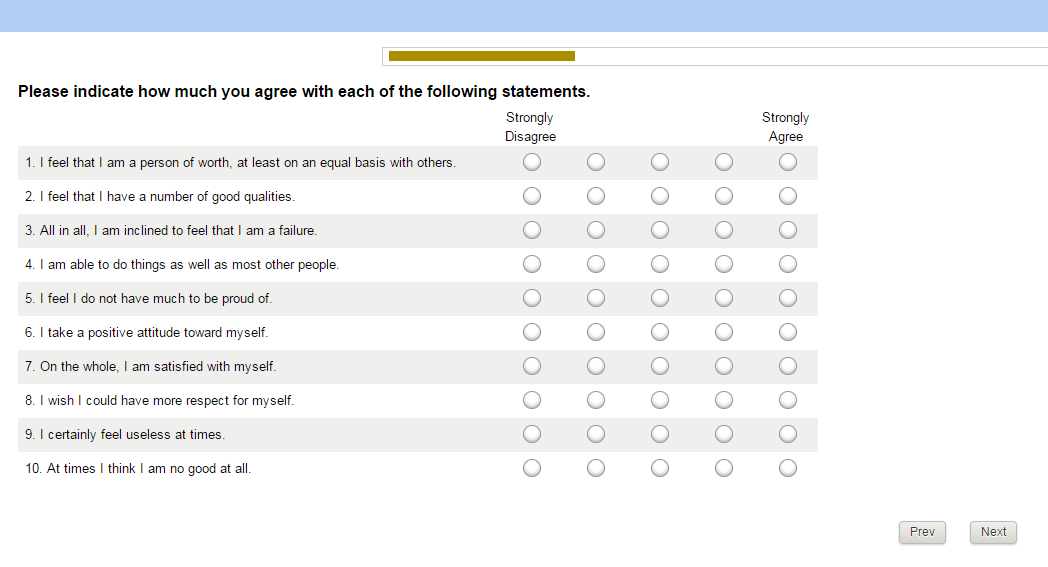Image resolution: width=1048 pixels, height=567 pixels.
Task: Select middle option for statement 6
Action: (x=660, y=332)
